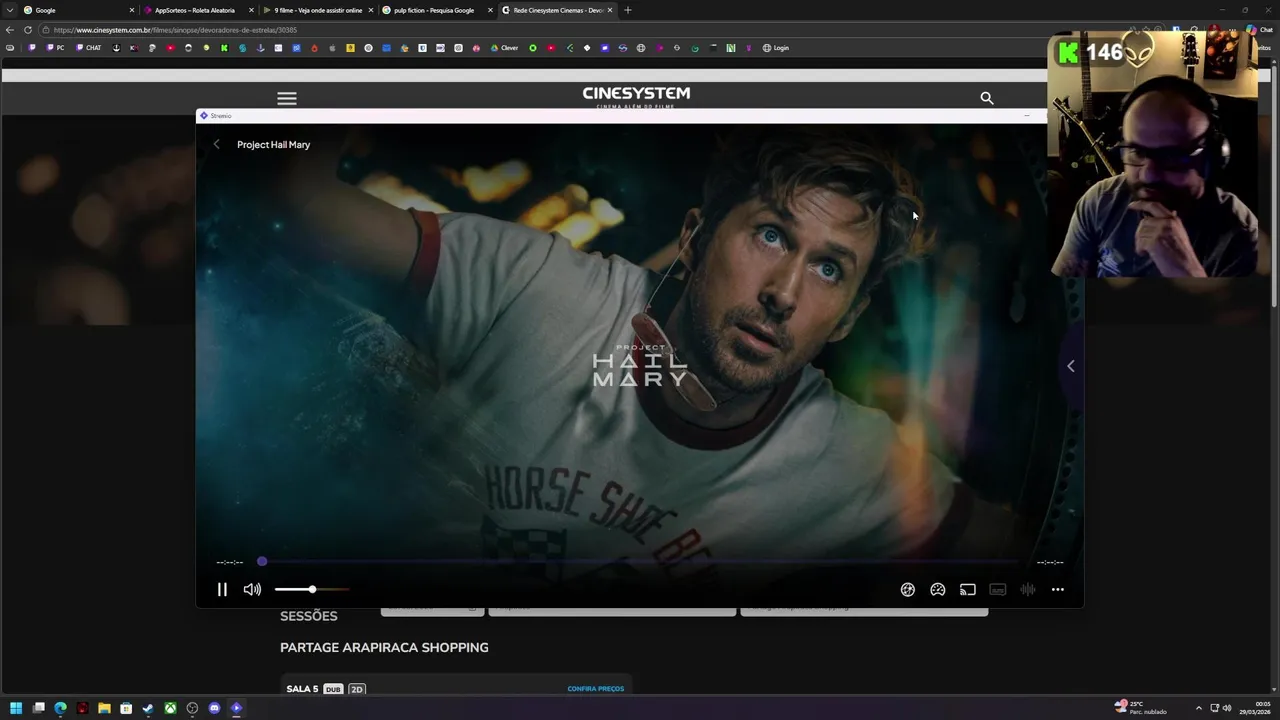Open the weather widget showing 23°C
Viewport: 1280px width, 720px height.
click(x=1140, y=708)
